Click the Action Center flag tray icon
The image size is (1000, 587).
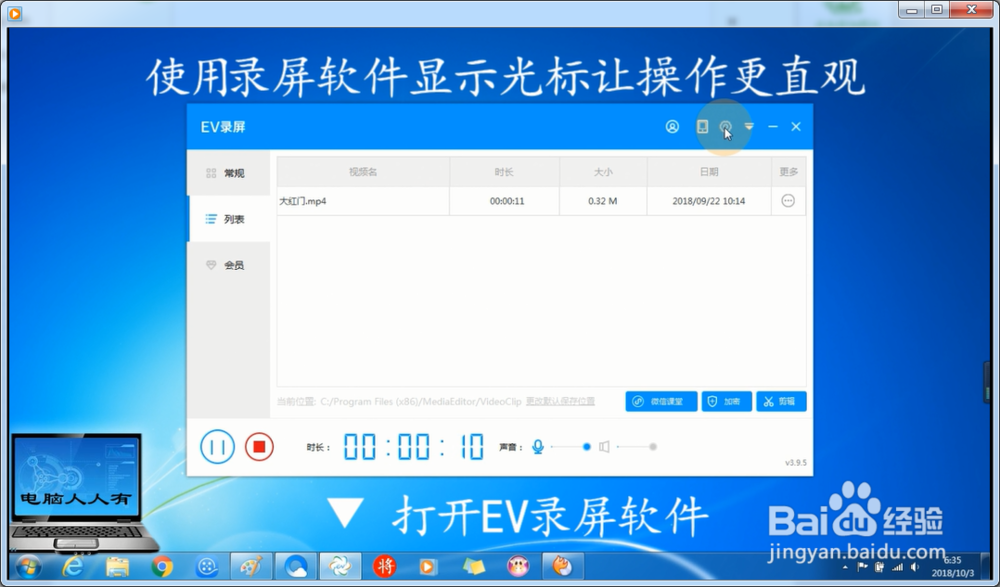point(862,567)
